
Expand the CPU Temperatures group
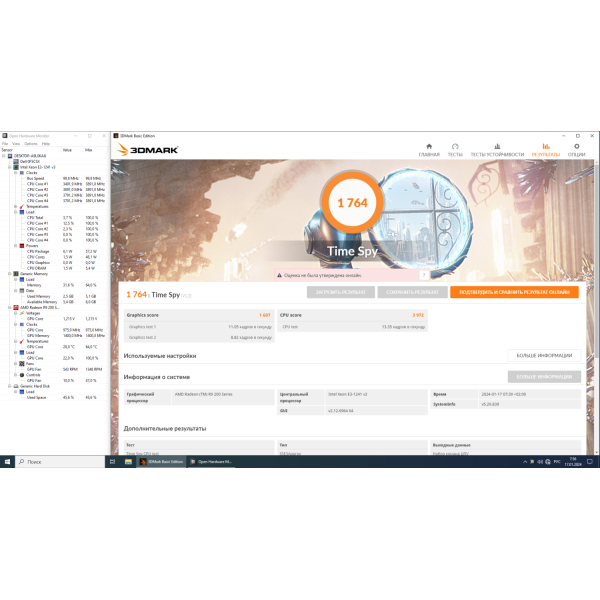15,207
